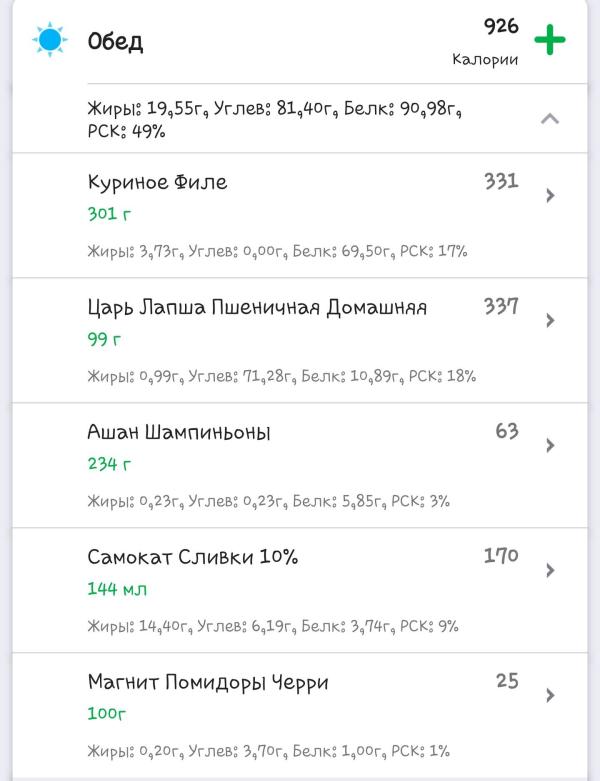Collapse the Обед nutrient summary chevron
Image resolution: width=600 pixels, height=781 pixels.
click(x=550, y=119)
